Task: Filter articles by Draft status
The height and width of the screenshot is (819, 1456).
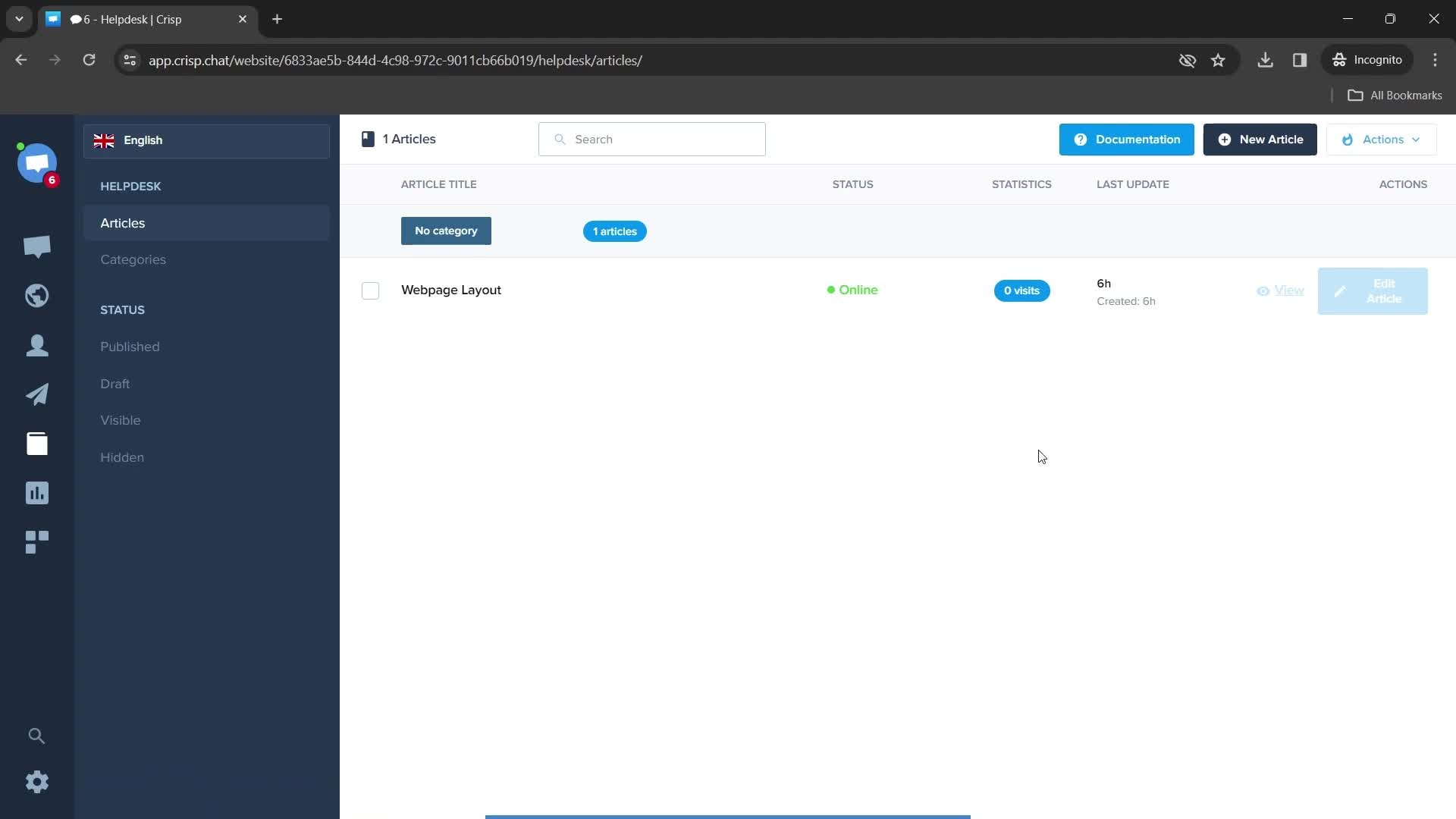Action: 115,383
